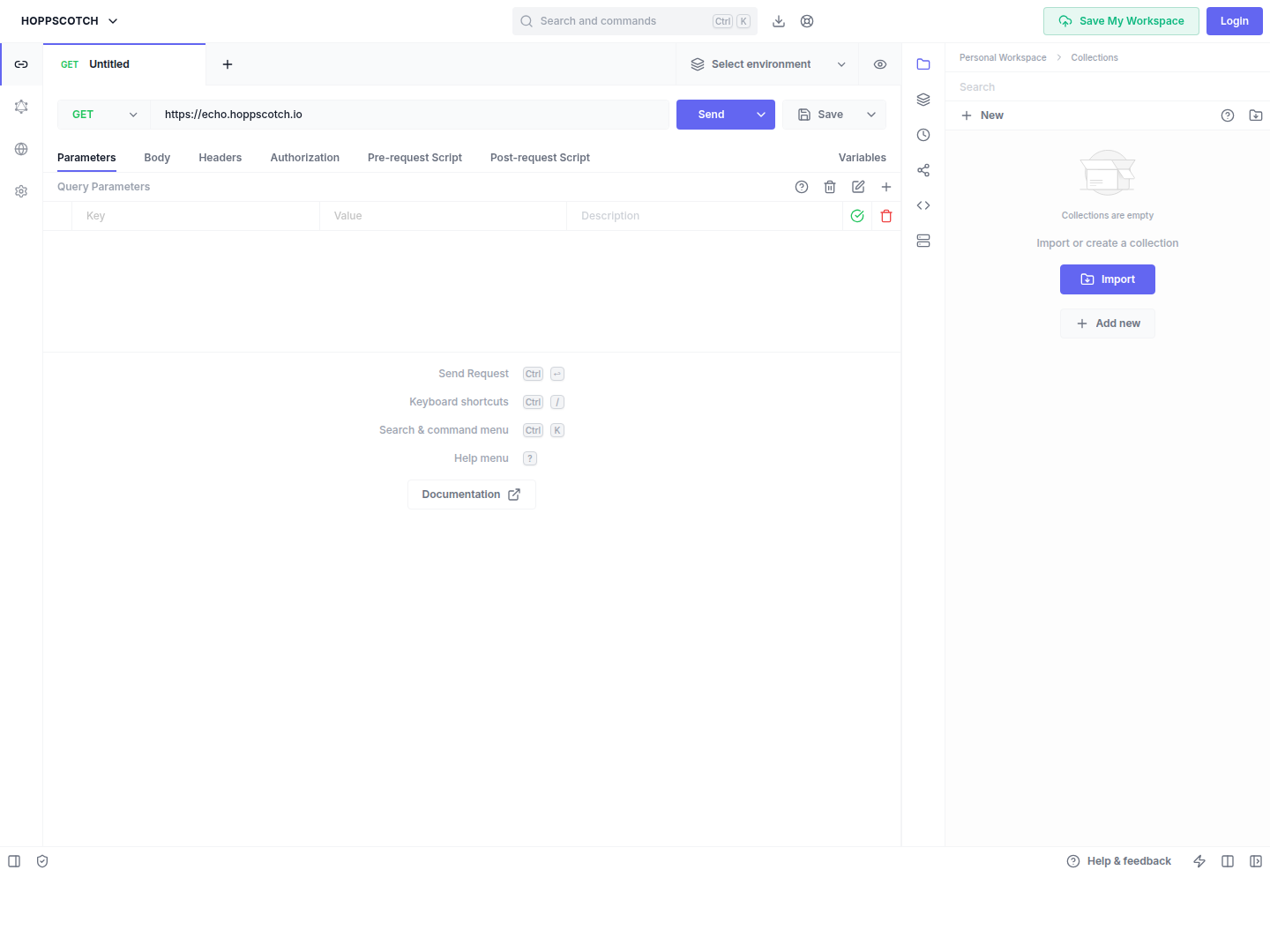Create a New collection
The image size is (1270, 952).
[982, 115]
